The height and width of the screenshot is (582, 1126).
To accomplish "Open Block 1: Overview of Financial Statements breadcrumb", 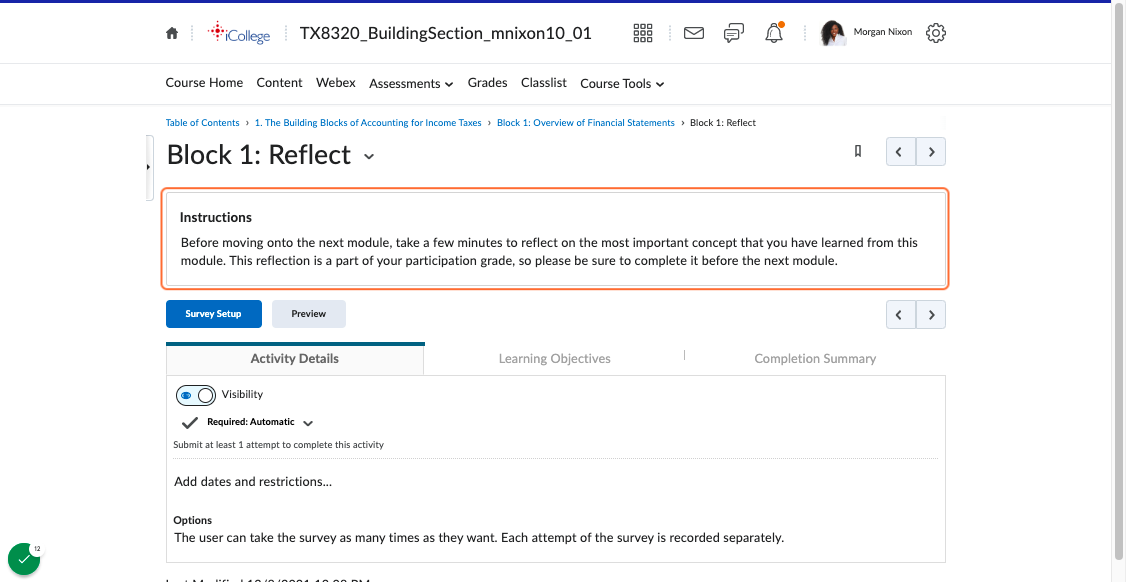I will (586, 123).
